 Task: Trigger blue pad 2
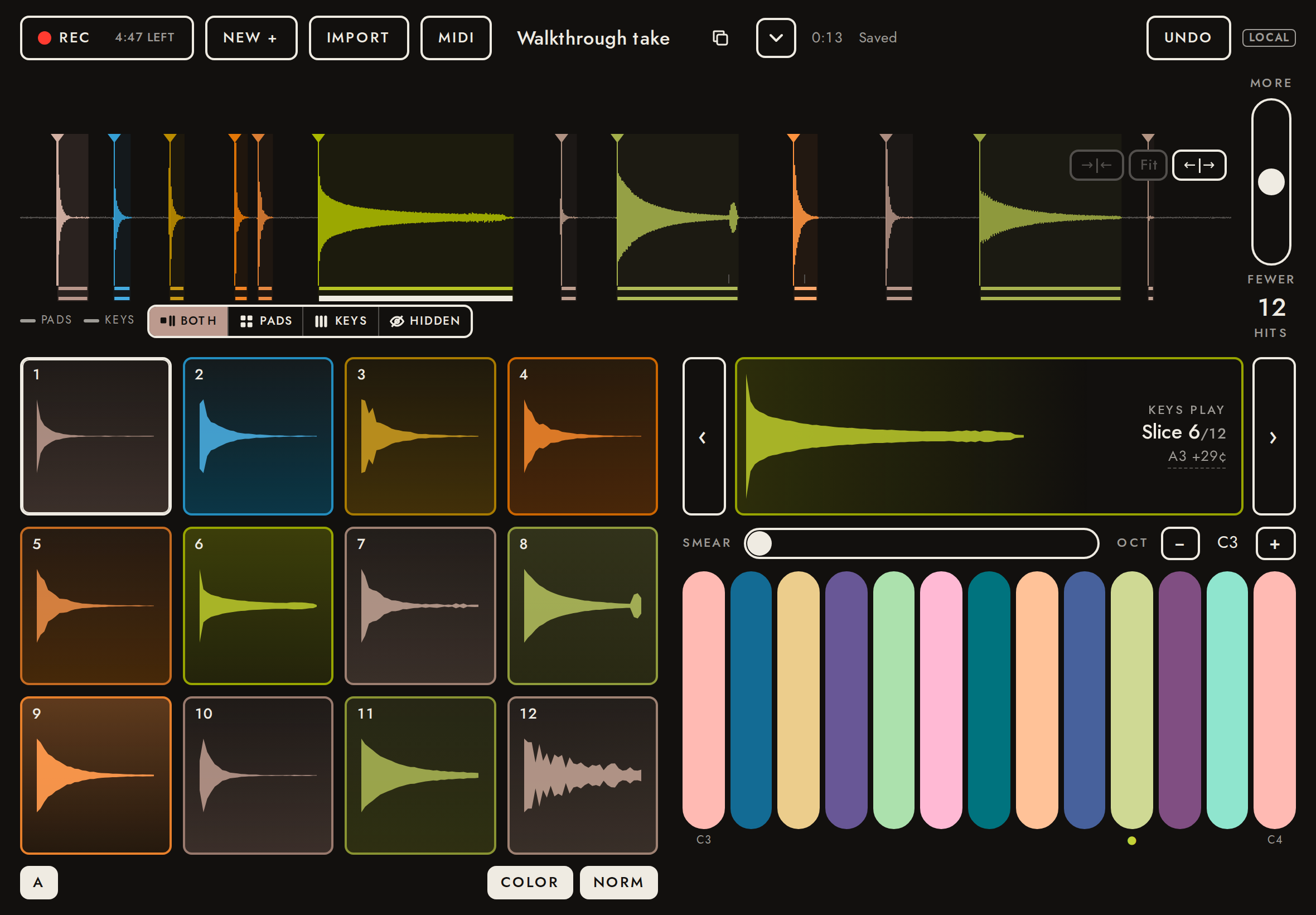(258, 436)
